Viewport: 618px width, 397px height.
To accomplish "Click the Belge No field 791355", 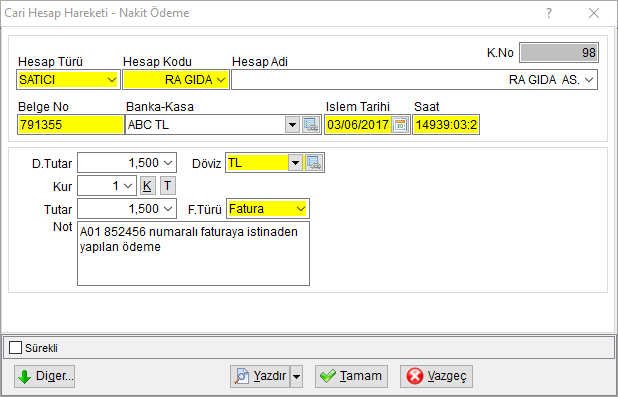I will pyautogui.click(x=71, y=125).
